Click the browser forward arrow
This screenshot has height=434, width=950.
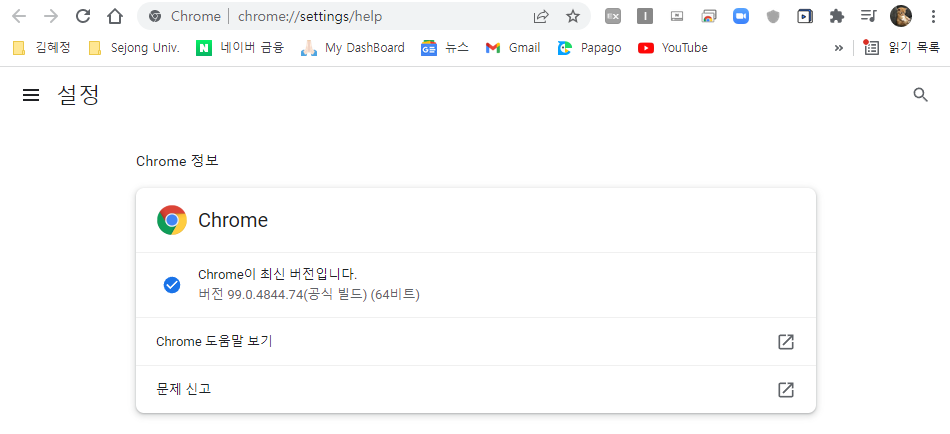(51, 16)
